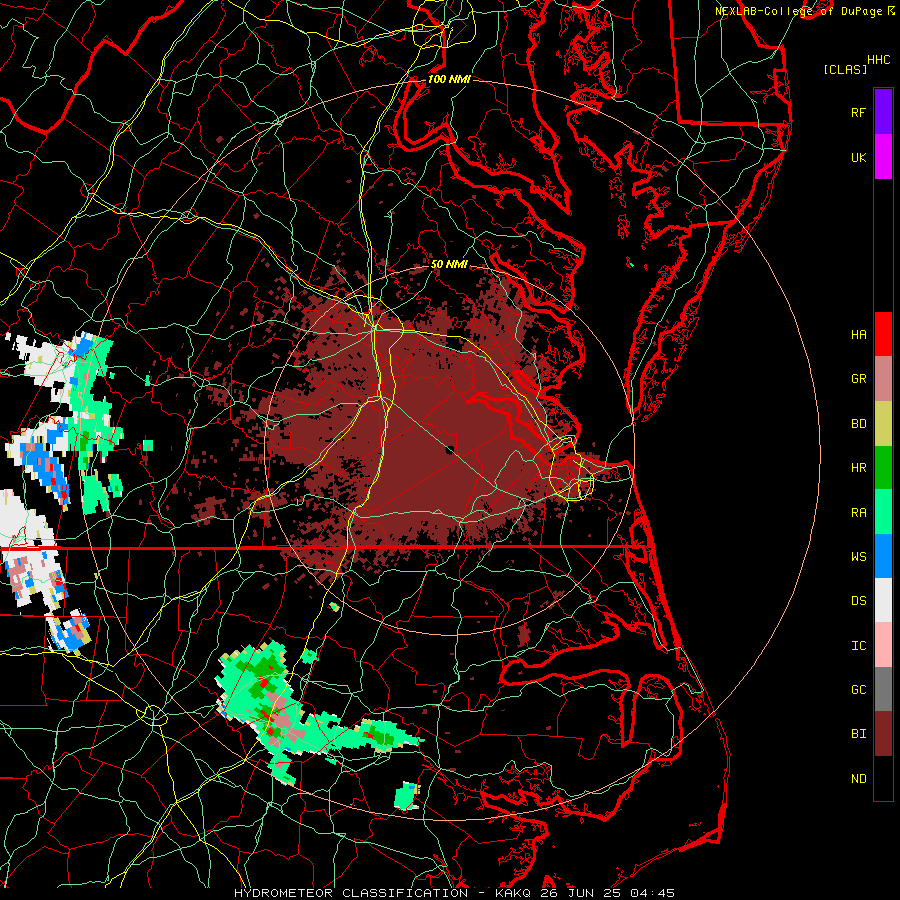The image size is (900, 900).
Task: Click the IC pink legend color swatch
Action: (x=883, y=645)
